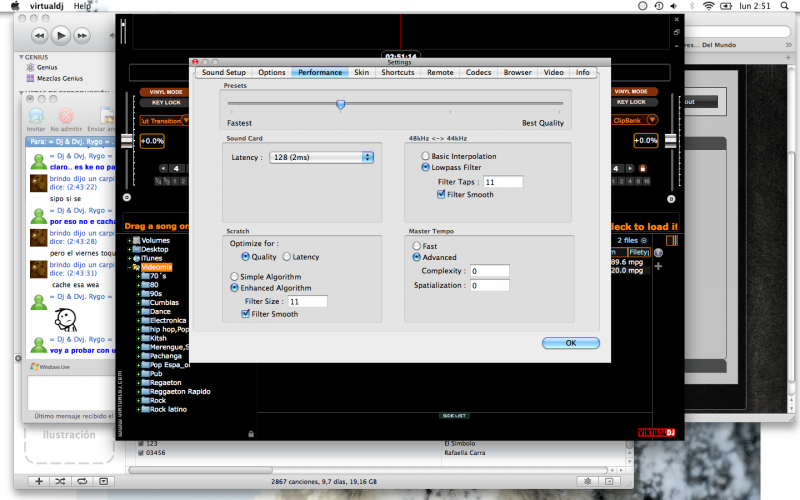This screenshot has width=800, height=500.
Task: Click the Presets slider handle
Action: point(340,105)
